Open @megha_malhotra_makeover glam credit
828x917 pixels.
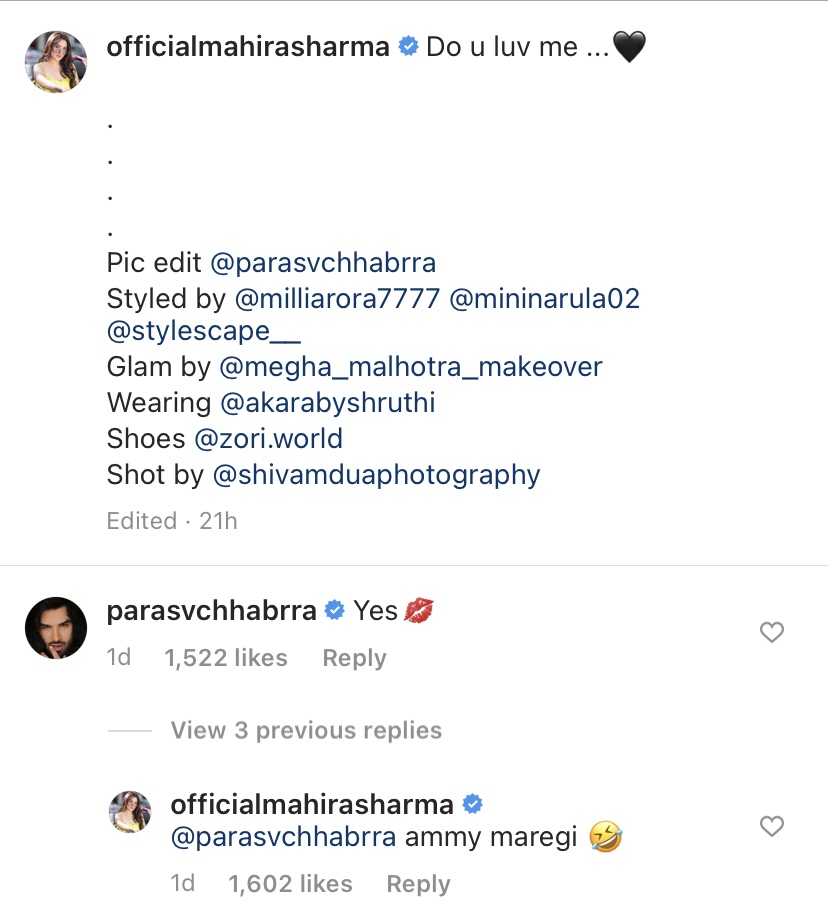coord(410,367)
